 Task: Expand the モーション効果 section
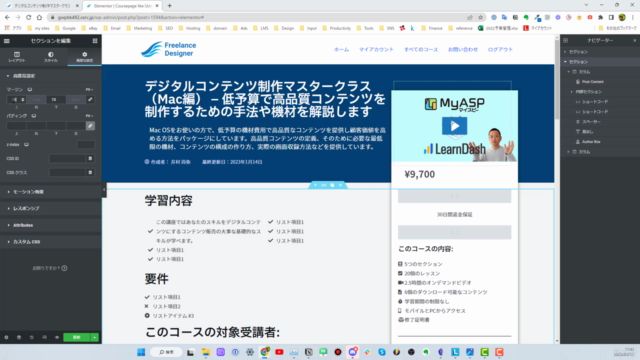tap(51, 192)
